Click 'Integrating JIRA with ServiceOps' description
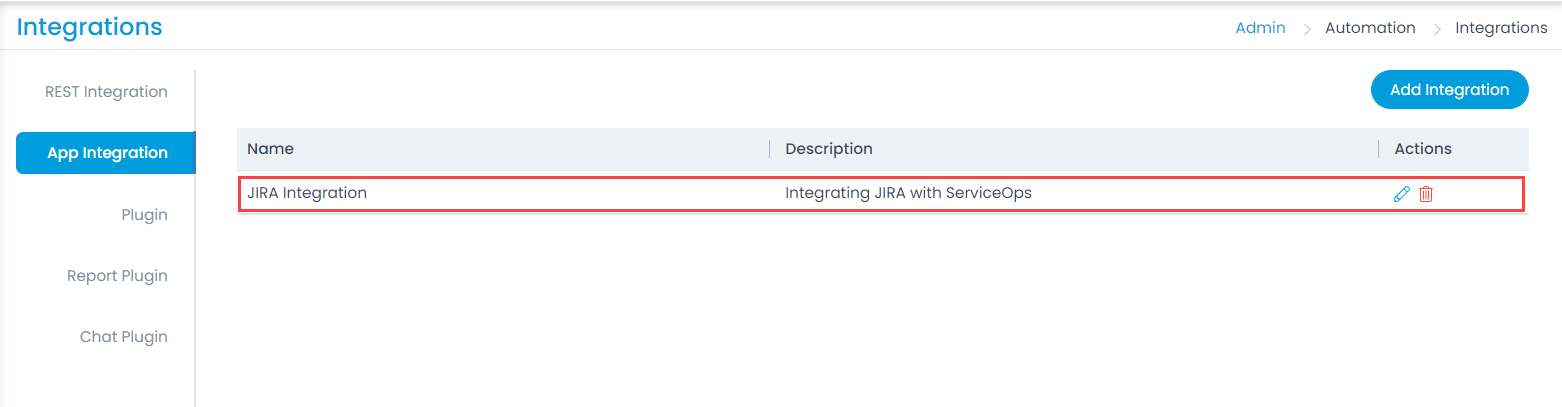Viewport: 1562px width, 407px height. [x=908, y=193]
